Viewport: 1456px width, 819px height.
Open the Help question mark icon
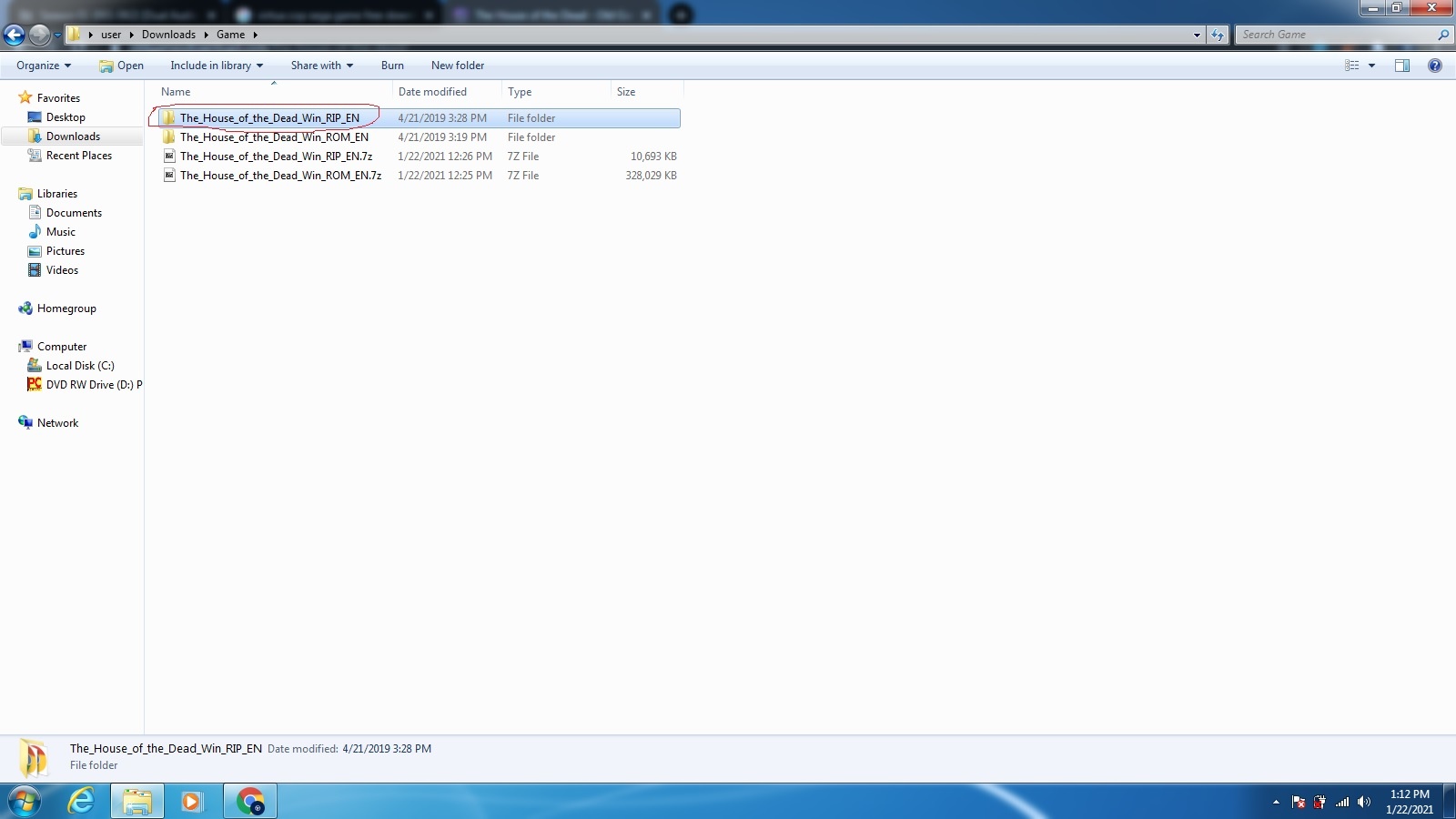(1435, 66)
